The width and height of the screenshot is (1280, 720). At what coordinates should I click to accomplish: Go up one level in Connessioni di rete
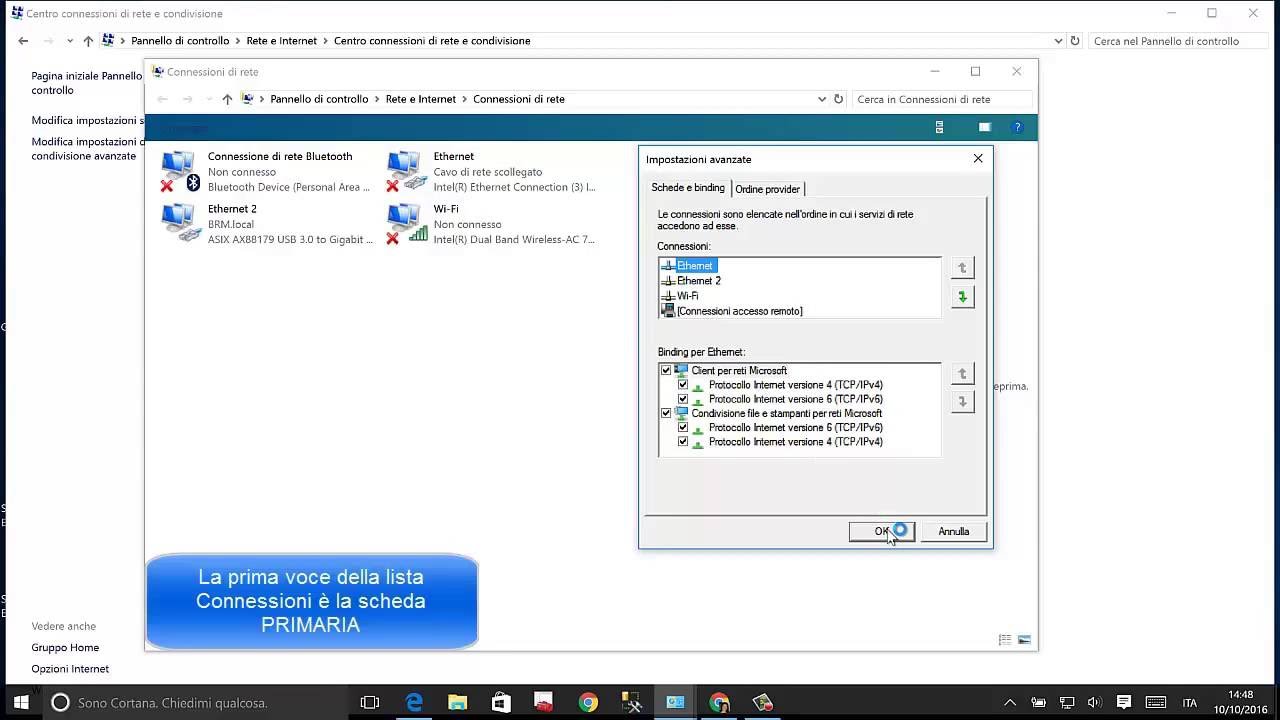click(x=227, y=99)
